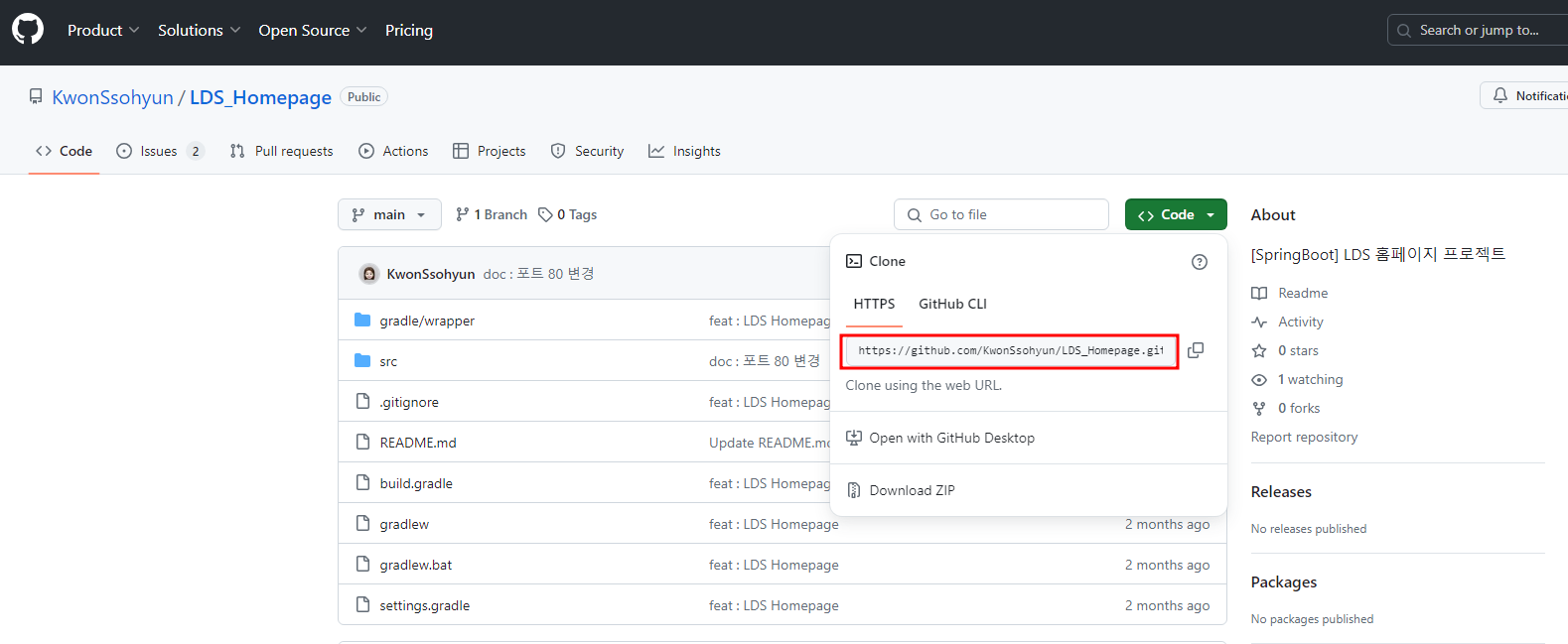Click the src folder icon

click(x=362, y=360)
